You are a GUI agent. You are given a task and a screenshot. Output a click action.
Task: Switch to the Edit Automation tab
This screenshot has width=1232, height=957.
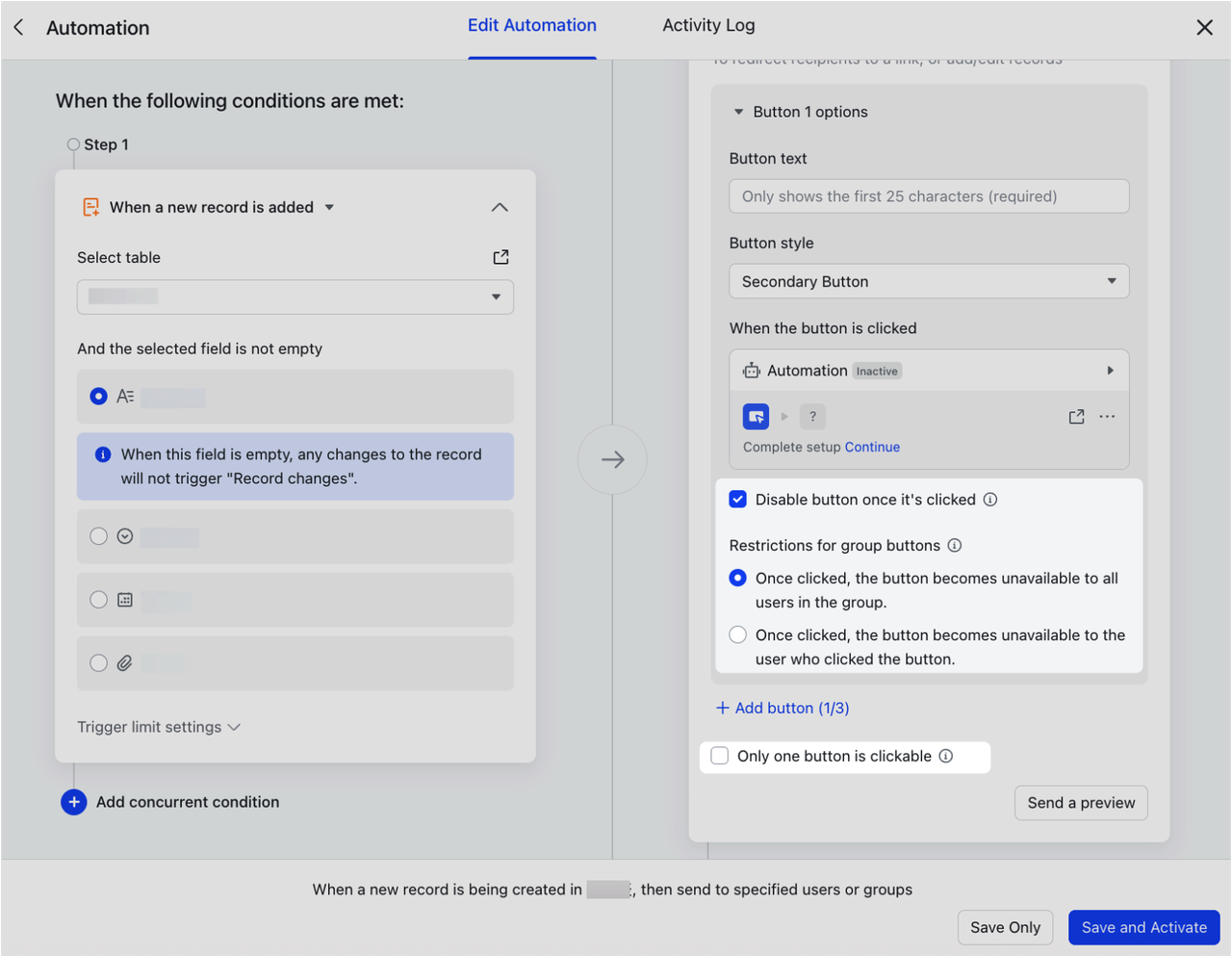point(532,26)
